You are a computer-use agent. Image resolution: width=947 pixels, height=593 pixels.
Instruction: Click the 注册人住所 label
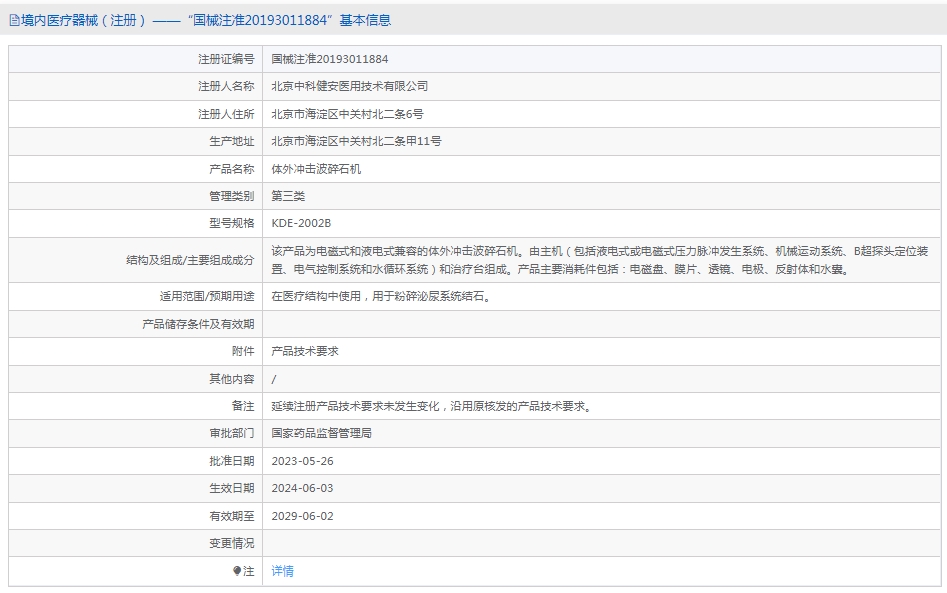(226, 114)
